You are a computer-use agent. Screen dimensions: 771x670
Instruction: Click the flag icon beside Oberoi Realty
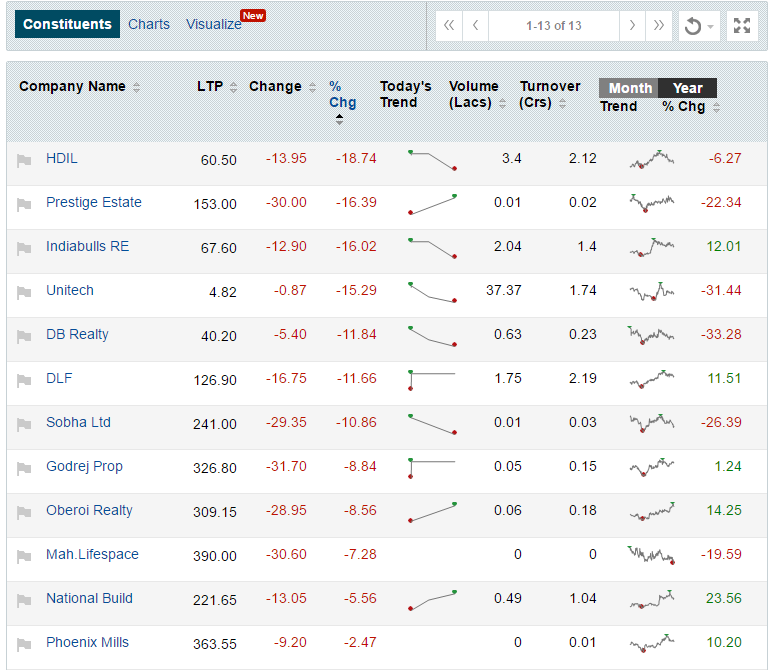24,512
